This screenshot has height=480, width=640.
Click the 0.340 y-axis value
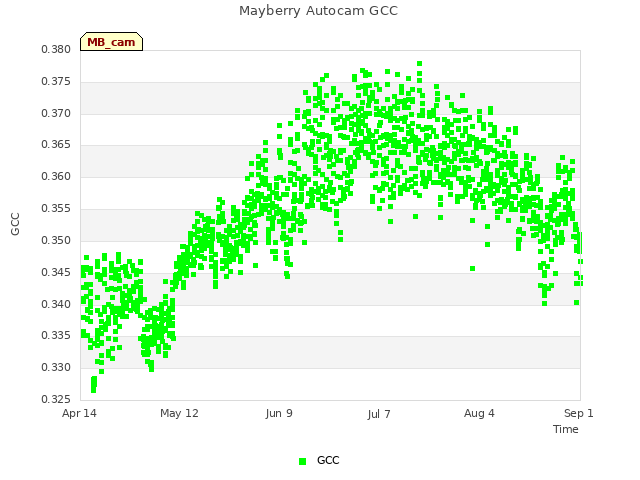pos(56,304)
